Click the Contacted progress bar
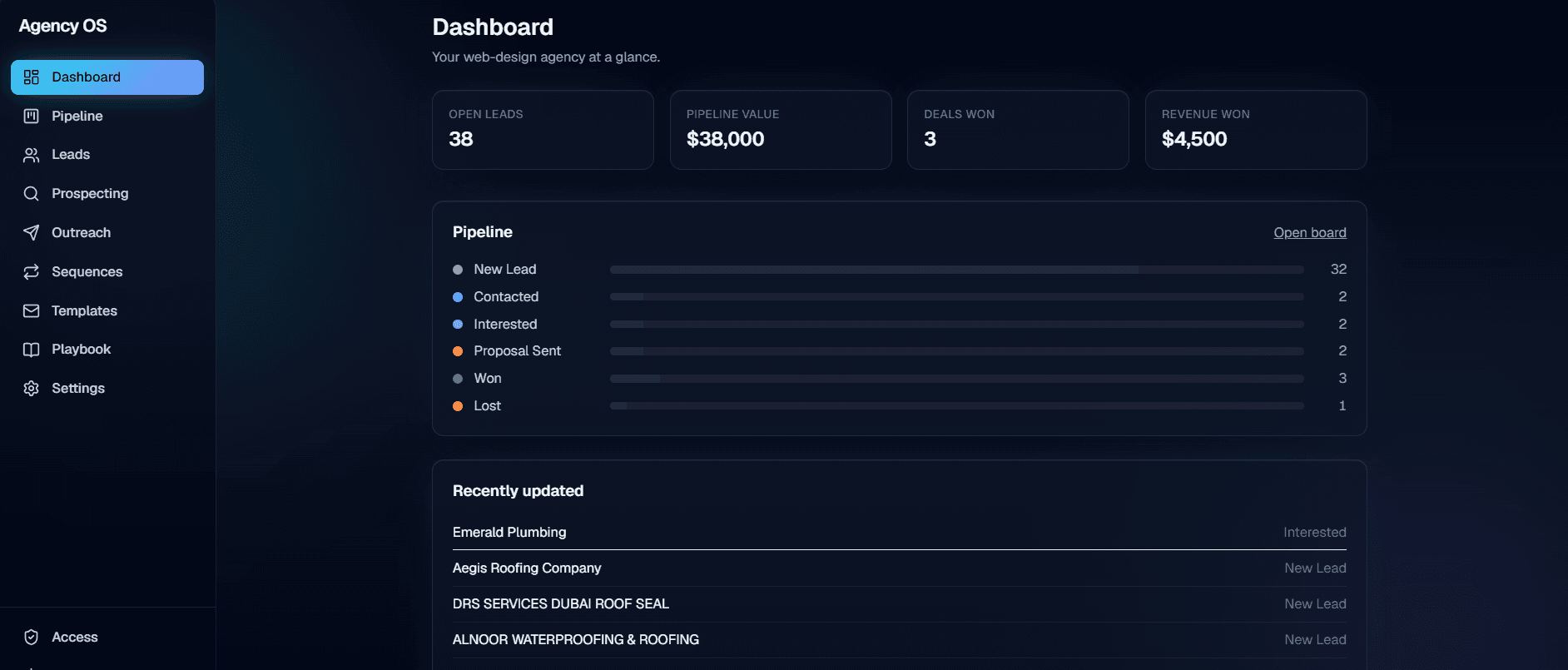The width and height of the screenshot is (1568, 670). pos(957,297)
